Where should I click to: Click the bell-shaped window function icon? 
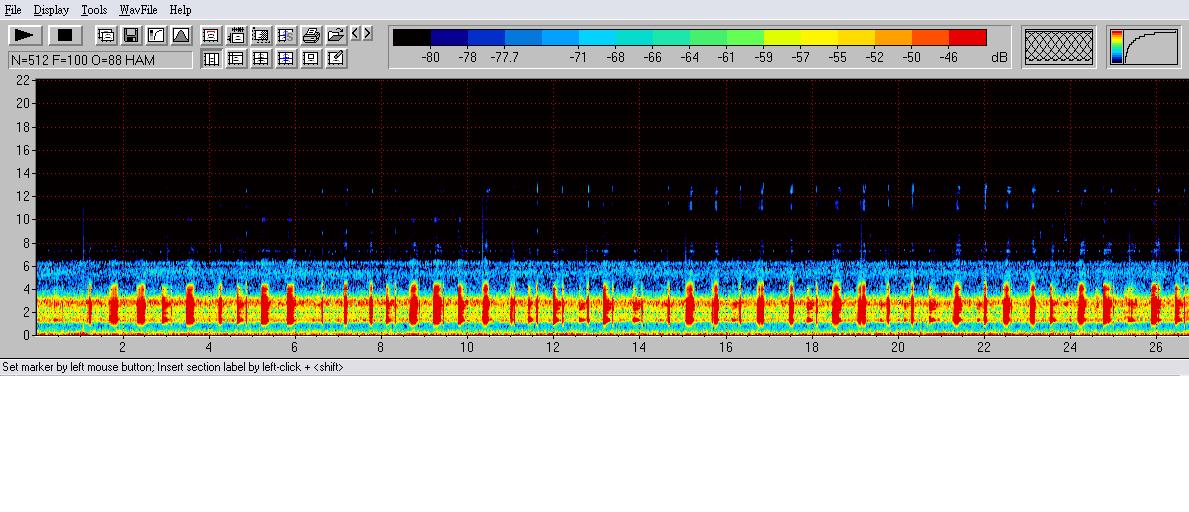[181, 36]
